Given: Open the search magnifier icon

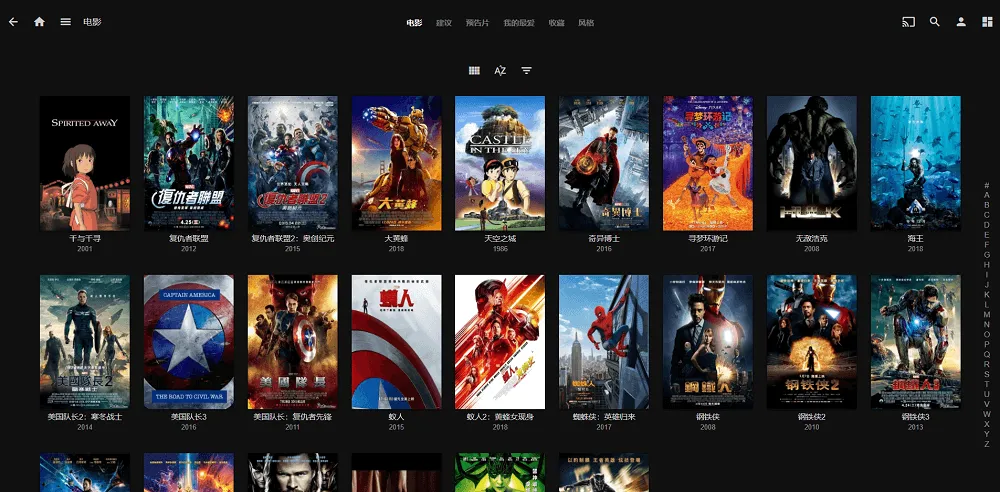Looking at the screenshot, I should tap(934, 22).
